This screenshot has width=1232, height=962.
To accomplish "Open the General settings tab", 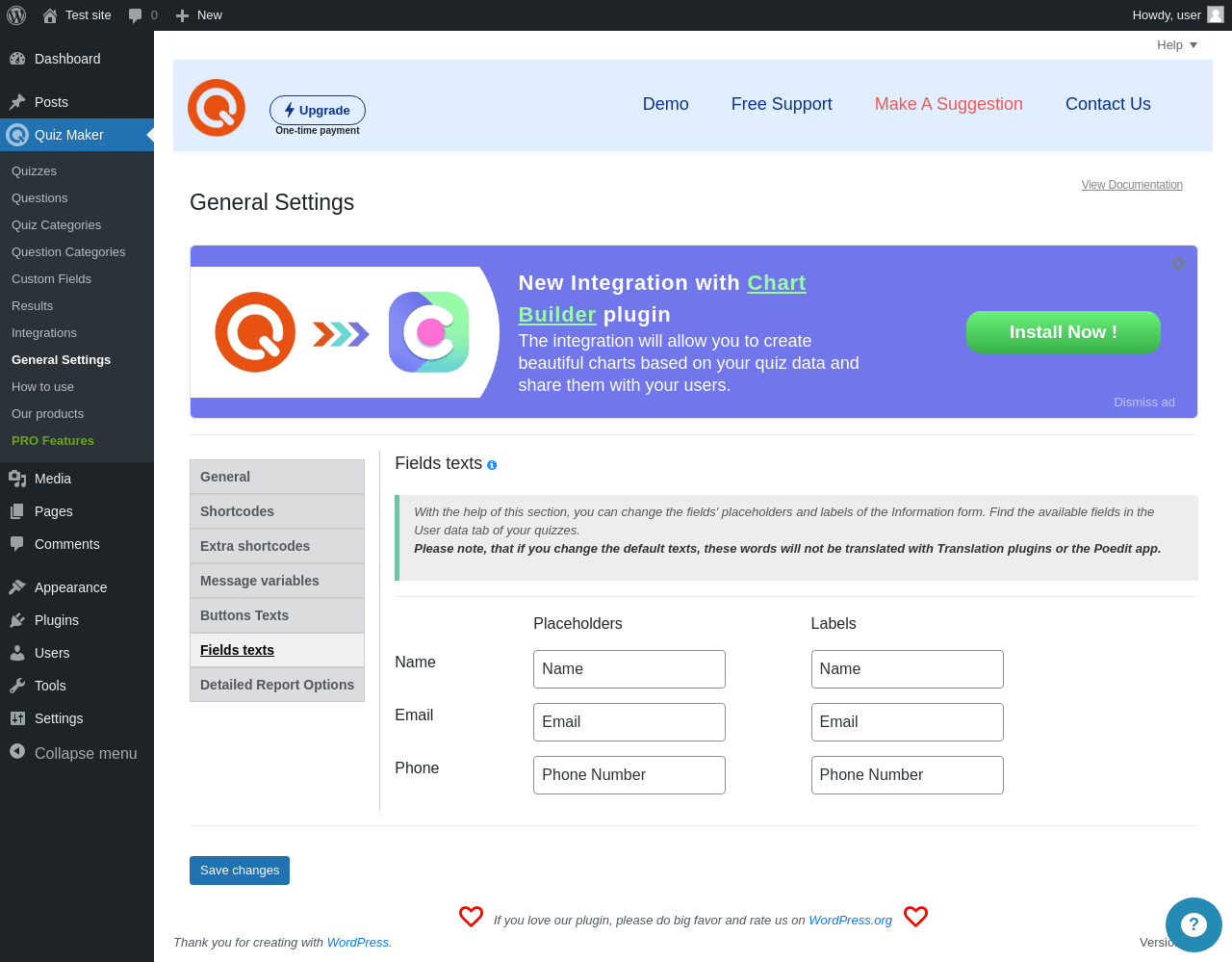I will click(277, 477).
